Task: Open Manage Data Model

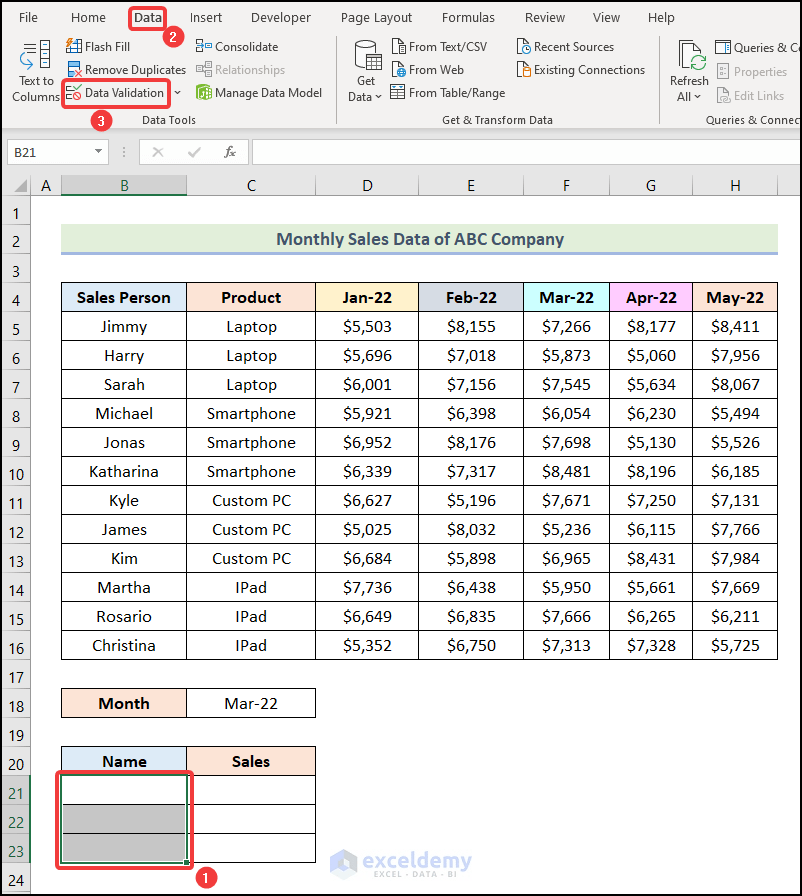Action: 258,92
